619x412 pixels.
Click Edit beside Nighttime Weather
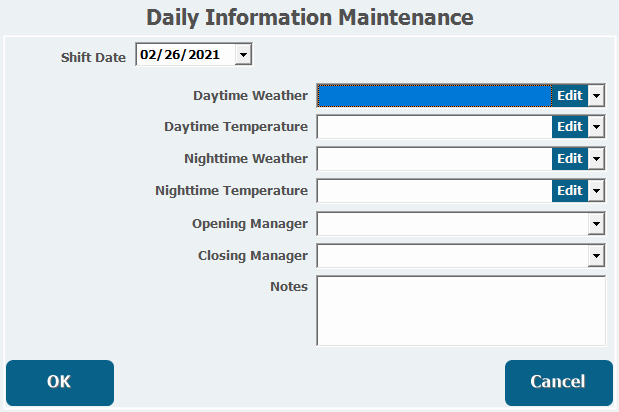tap(570, 159)
